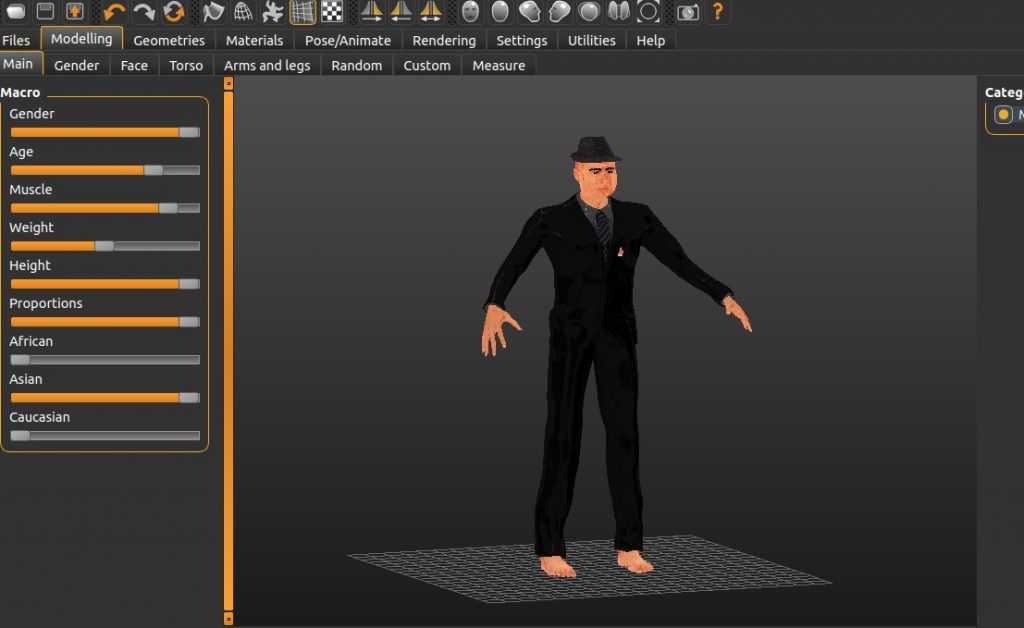
Task: Open the Geometries tab
Action: pos(169,41)
